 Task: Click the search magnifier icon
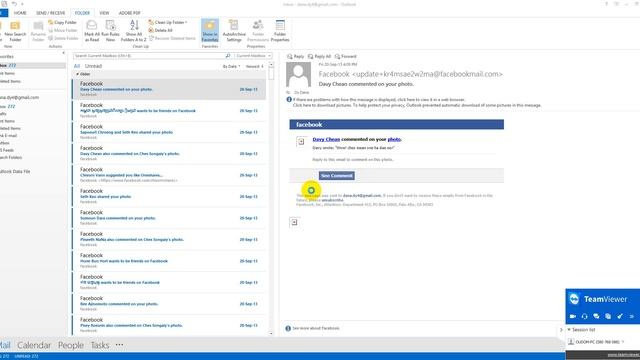tap(228, 56)
